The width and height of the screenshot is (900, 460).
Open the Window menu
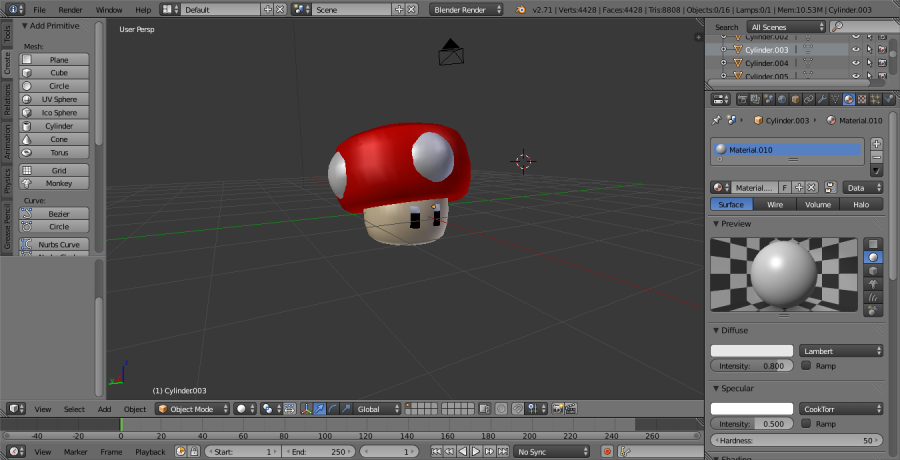pyautogui.click(x=109, y=10)
